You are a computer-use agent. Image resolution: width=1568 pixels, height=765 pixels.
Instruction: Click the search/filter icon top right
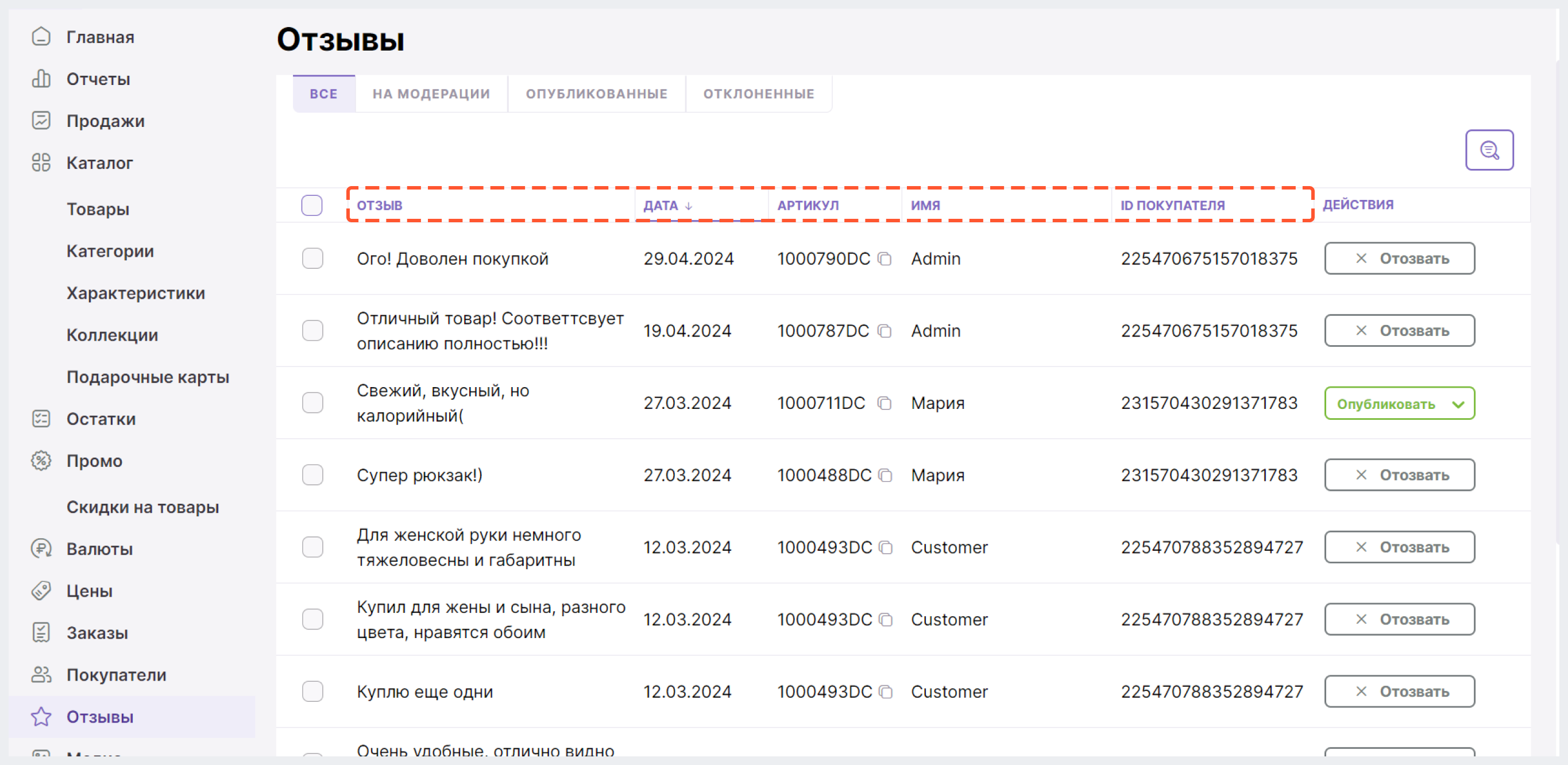(1491, 150)
